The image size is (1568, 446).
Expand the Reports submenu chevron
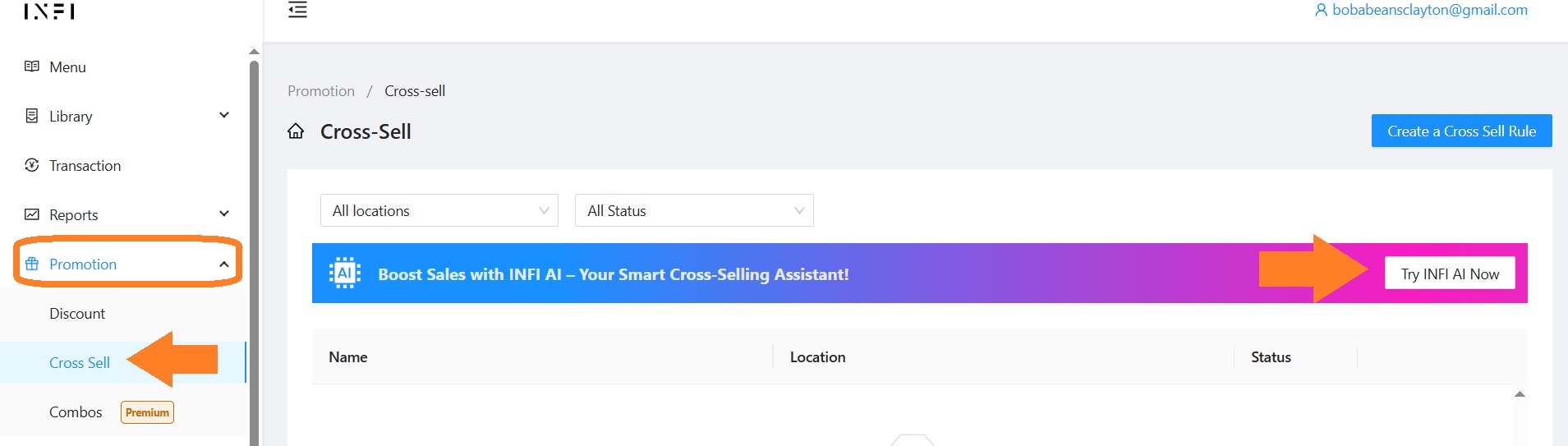pos(224,214)
